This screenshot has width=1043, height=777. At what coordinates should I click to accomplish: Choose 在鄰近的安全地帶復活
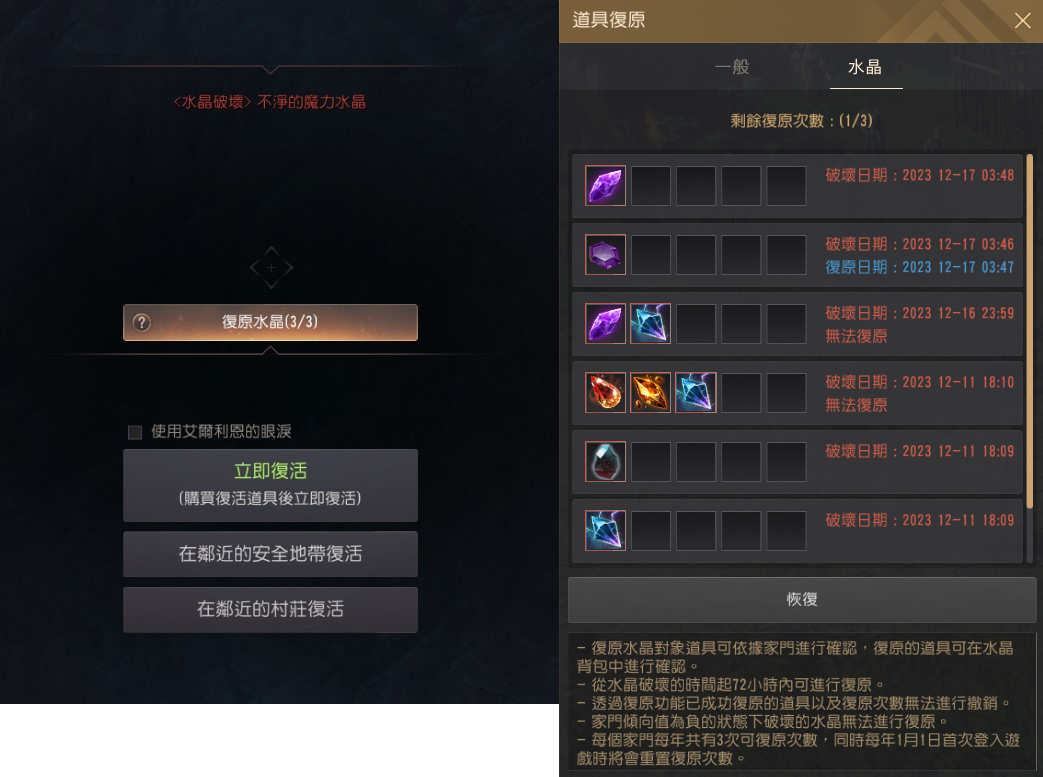270,553
